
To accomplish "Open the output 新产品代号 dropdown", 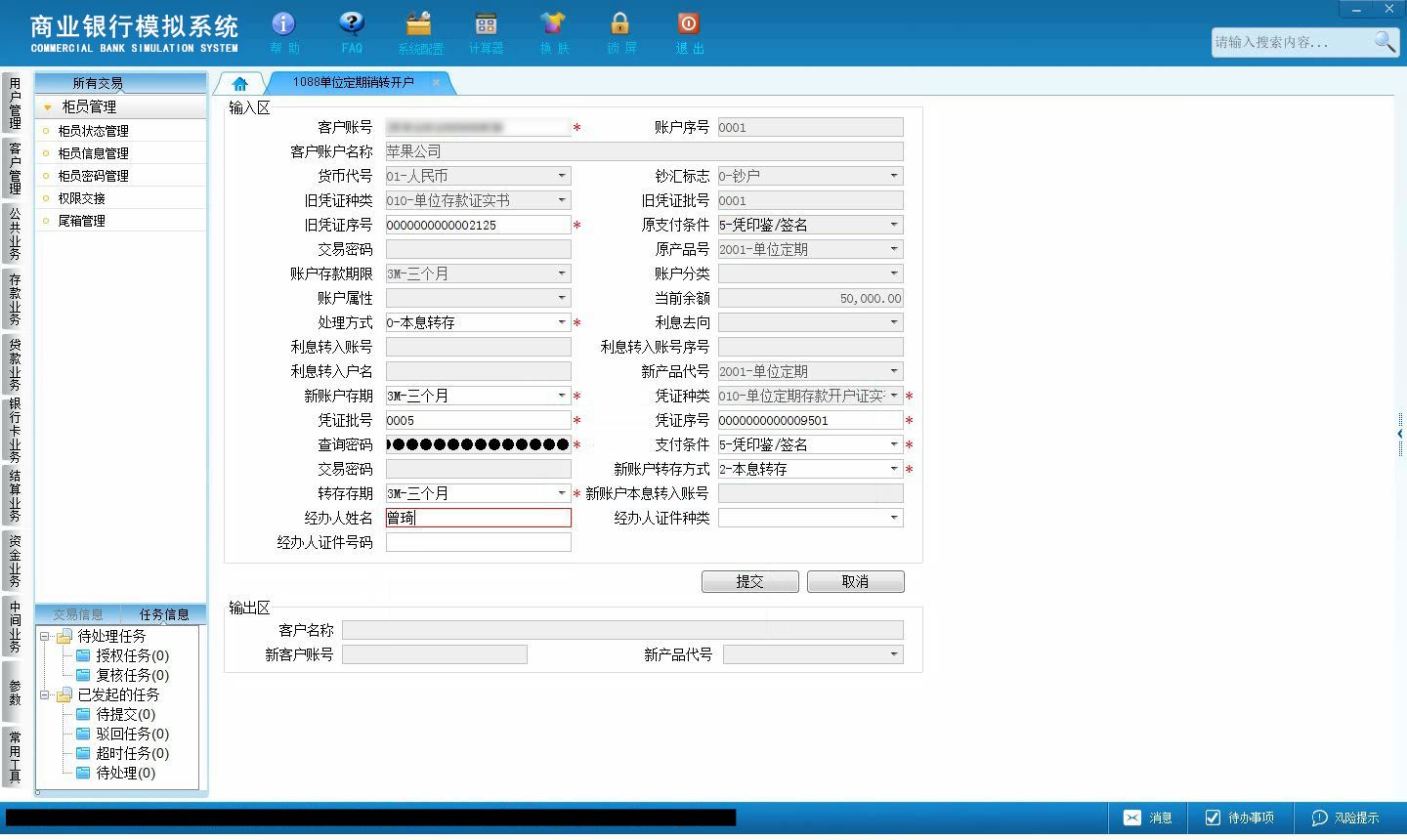I will click(893, 654).
